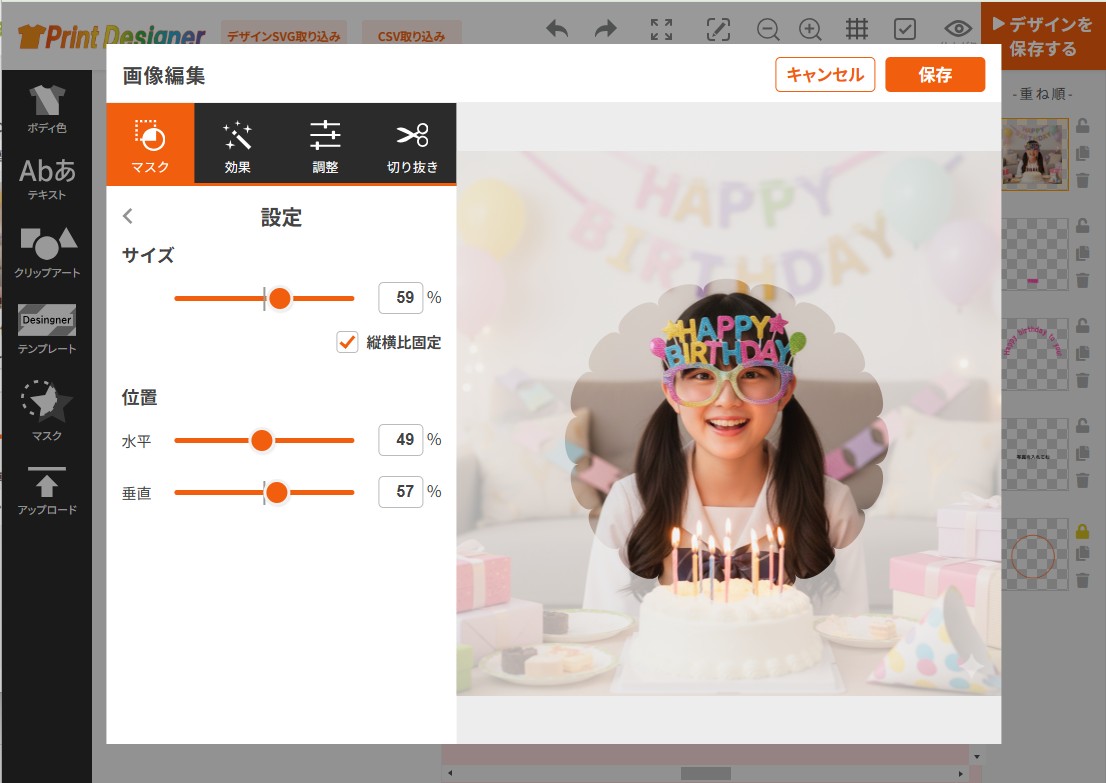Open the ボディ色 body color tool
This screenshot has height=783, width=1106.
47,108
